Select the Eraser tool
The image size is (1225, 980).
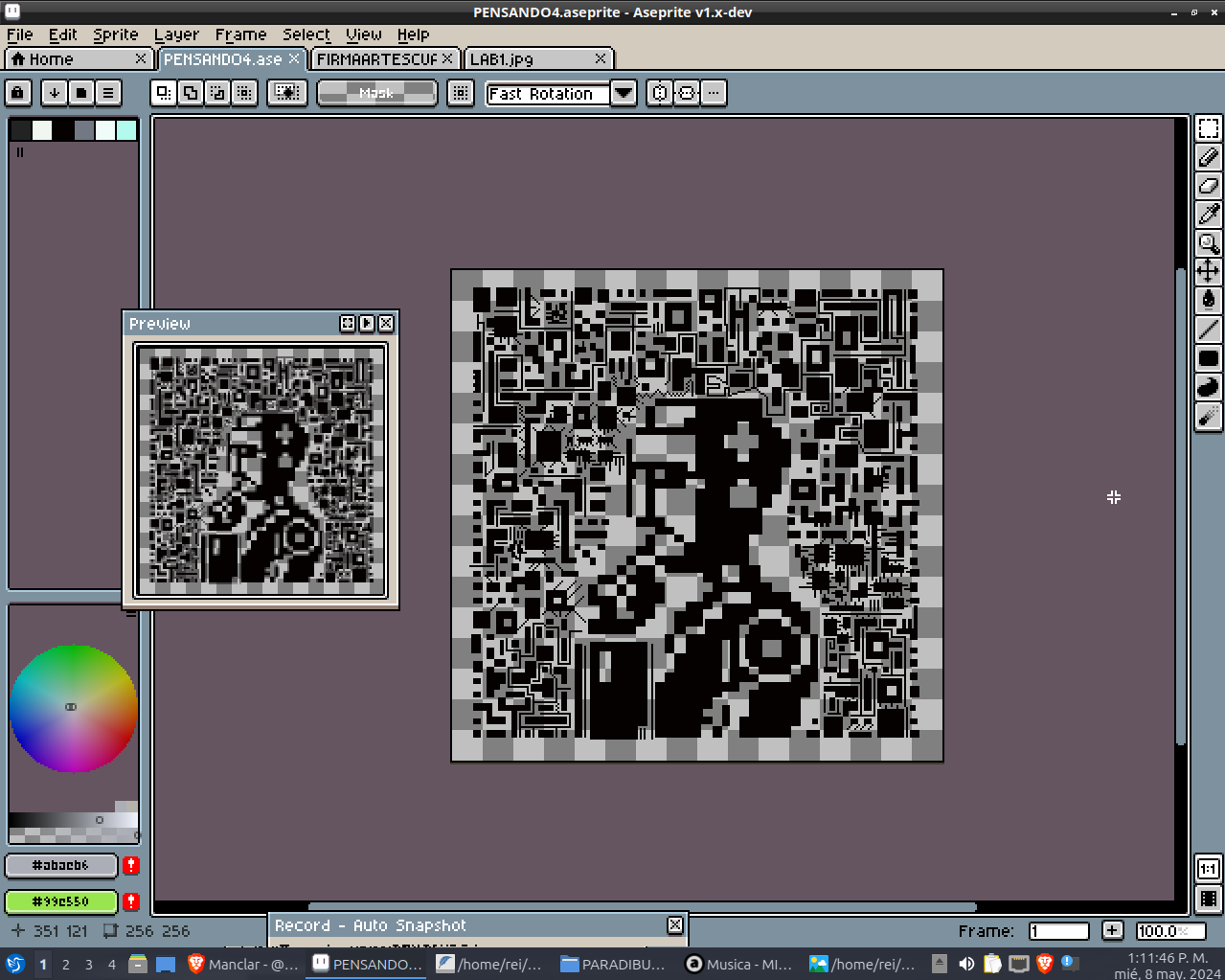click(1209, 186)
